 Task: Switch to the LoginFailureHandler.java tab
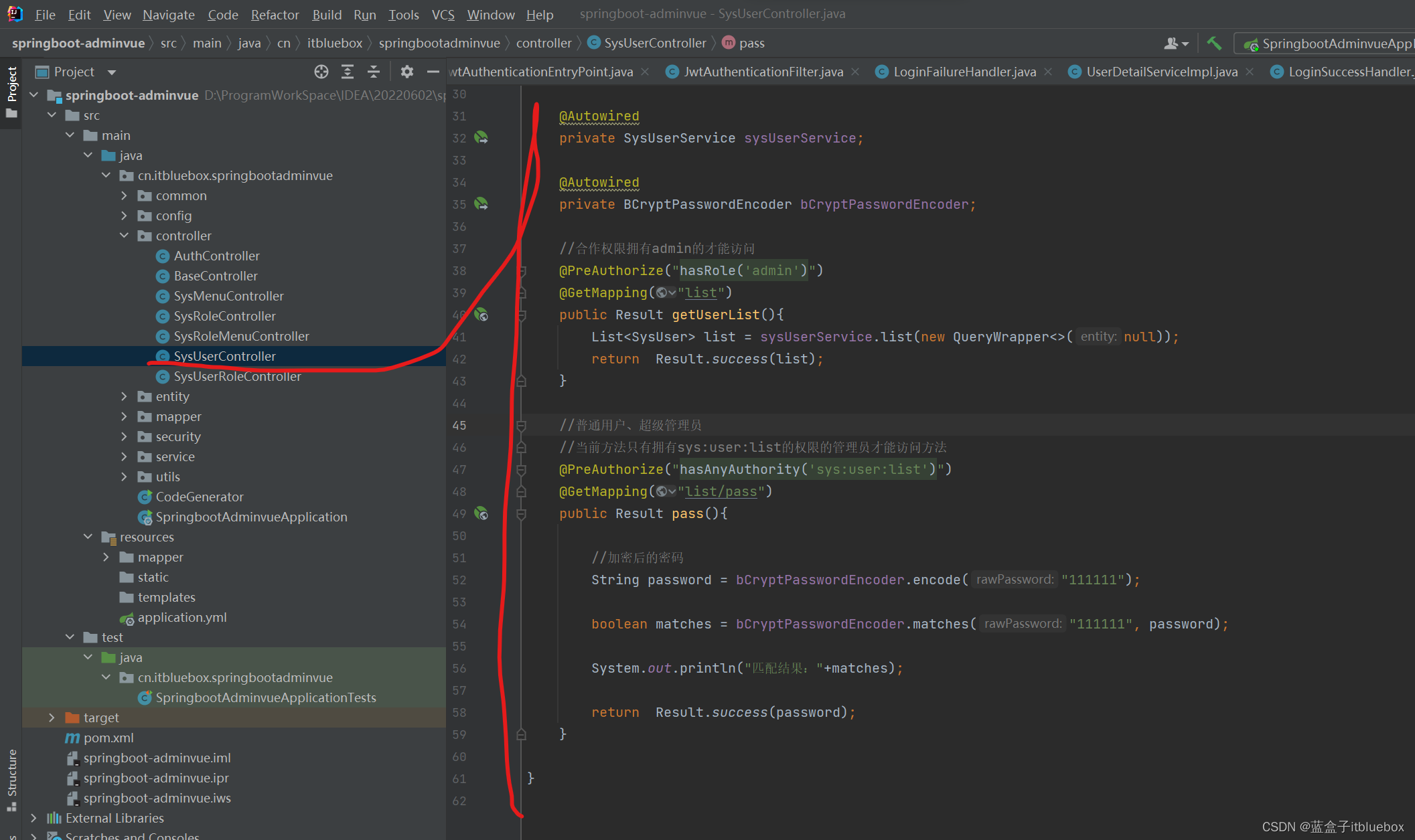pos(964,72)
